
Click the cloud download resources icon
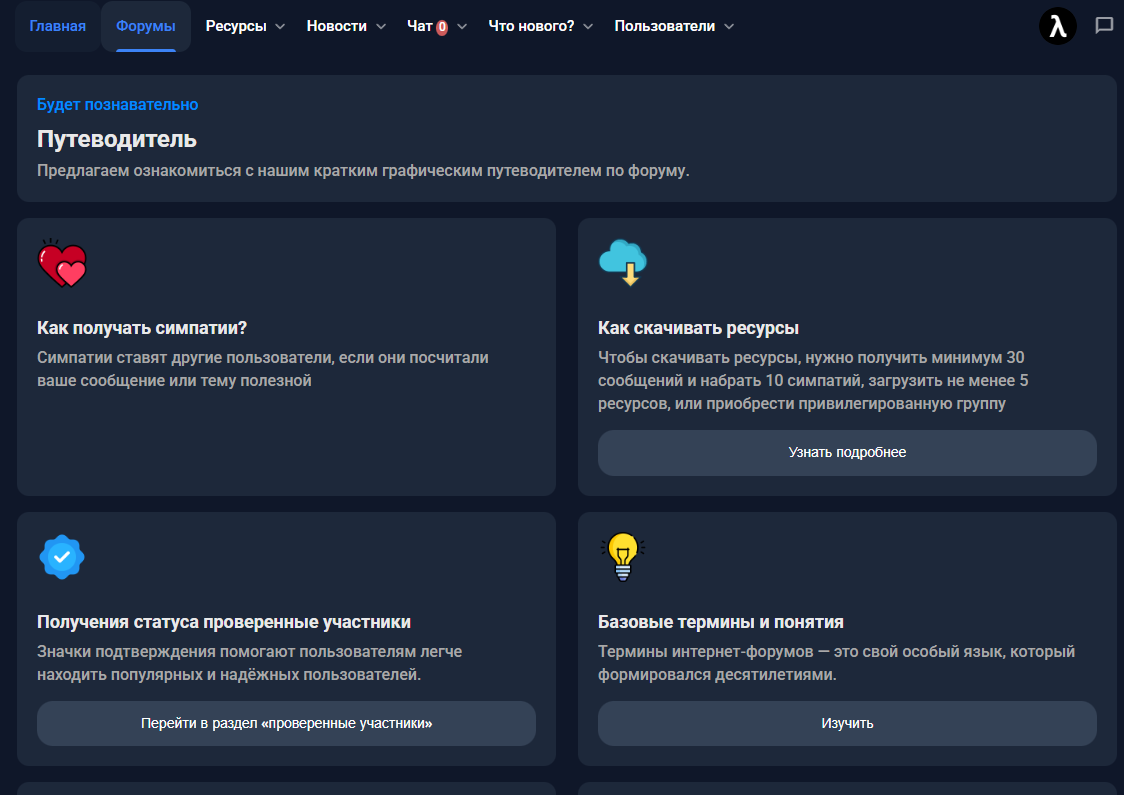click(622, 263)
